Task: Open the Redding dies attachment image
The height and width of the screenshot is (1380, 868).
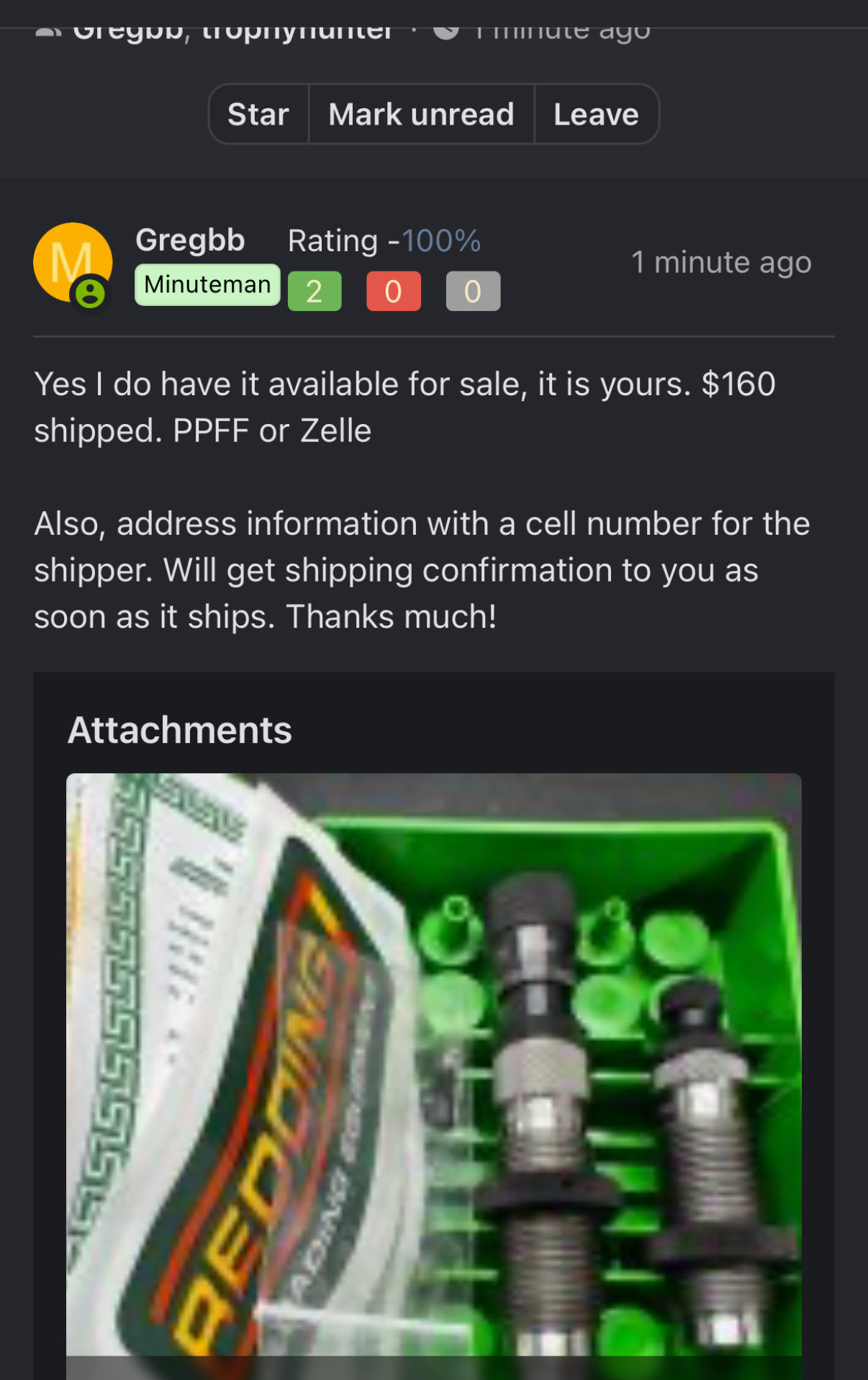Action: (x=433, y=1065)
